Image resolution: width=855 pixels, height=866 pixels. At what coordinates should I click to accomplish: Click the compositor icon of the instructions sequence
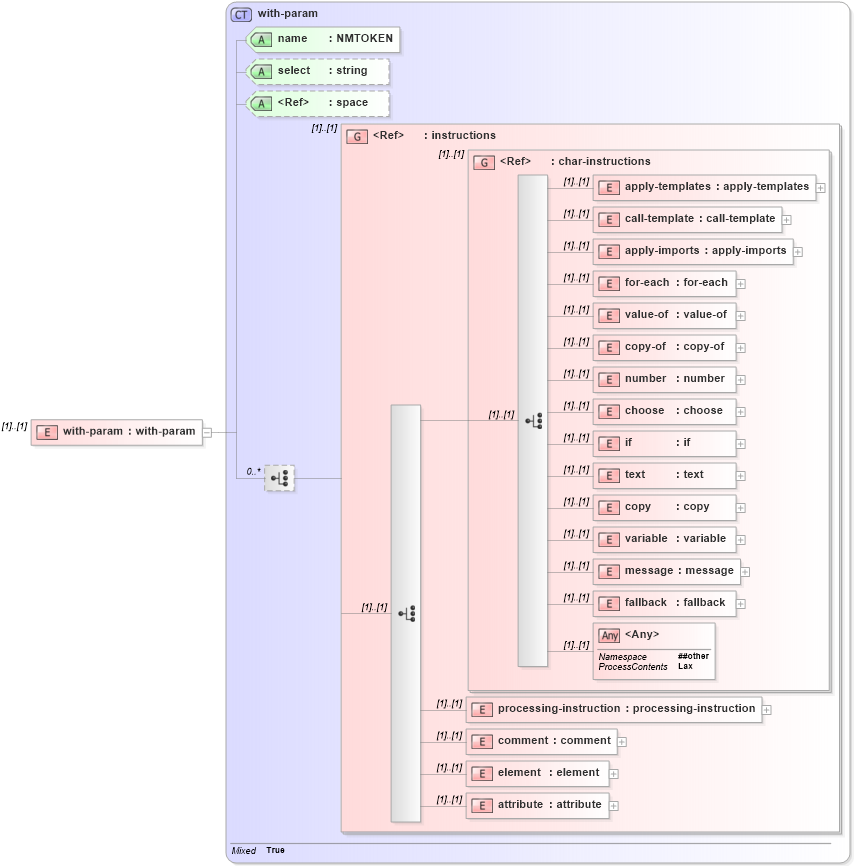coord(408,612)
